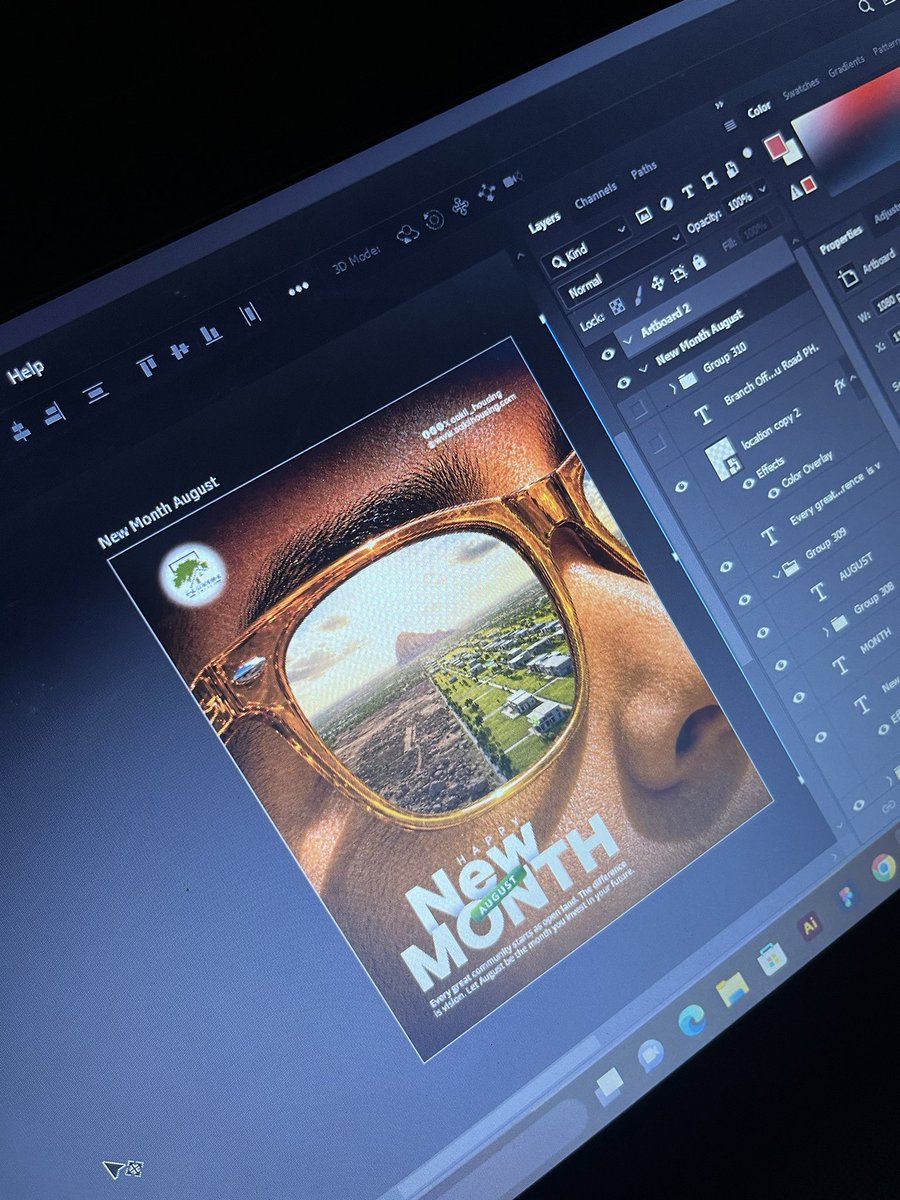
Task: Hide the Artboard 2 layer
Action: coord(608,353)
